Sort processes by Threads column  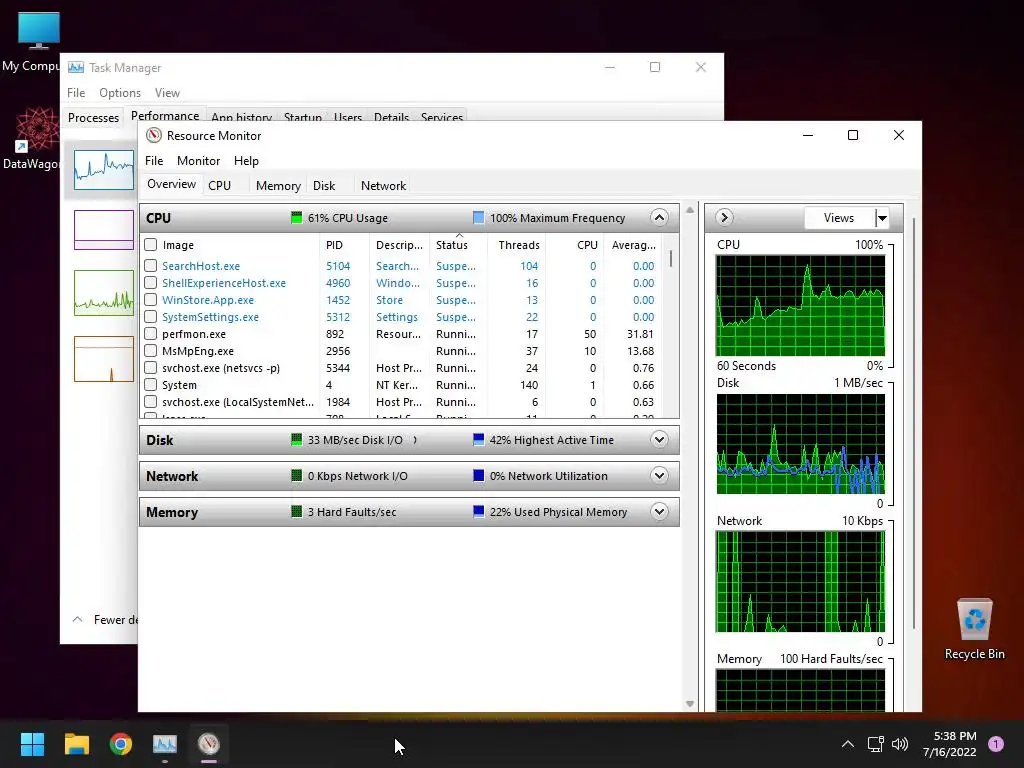click(519, 245)
